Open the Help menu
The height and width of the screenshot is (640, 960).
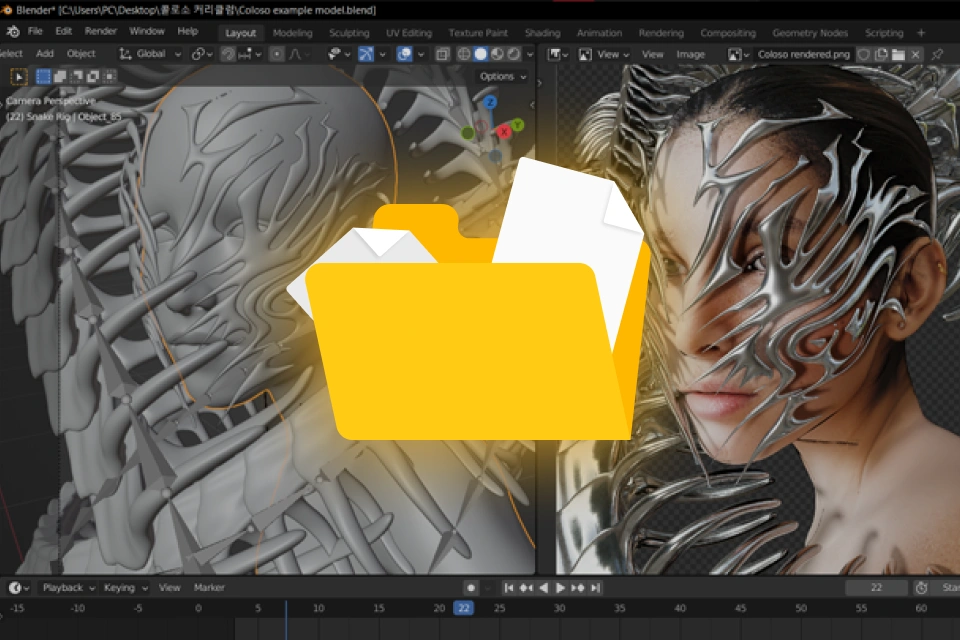[188, 31]
